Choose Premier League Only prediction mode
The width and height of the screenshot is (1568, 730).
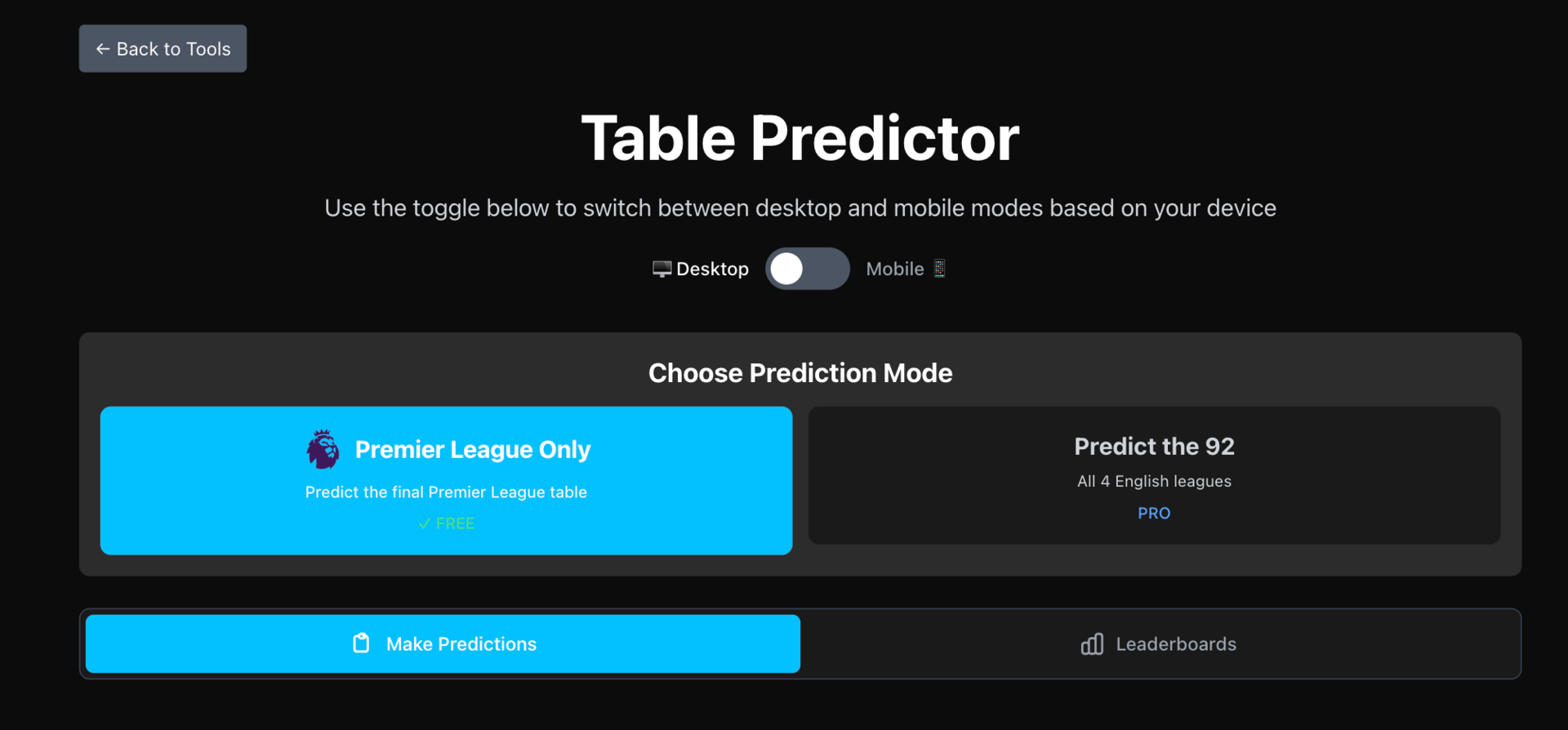[446, 480]
